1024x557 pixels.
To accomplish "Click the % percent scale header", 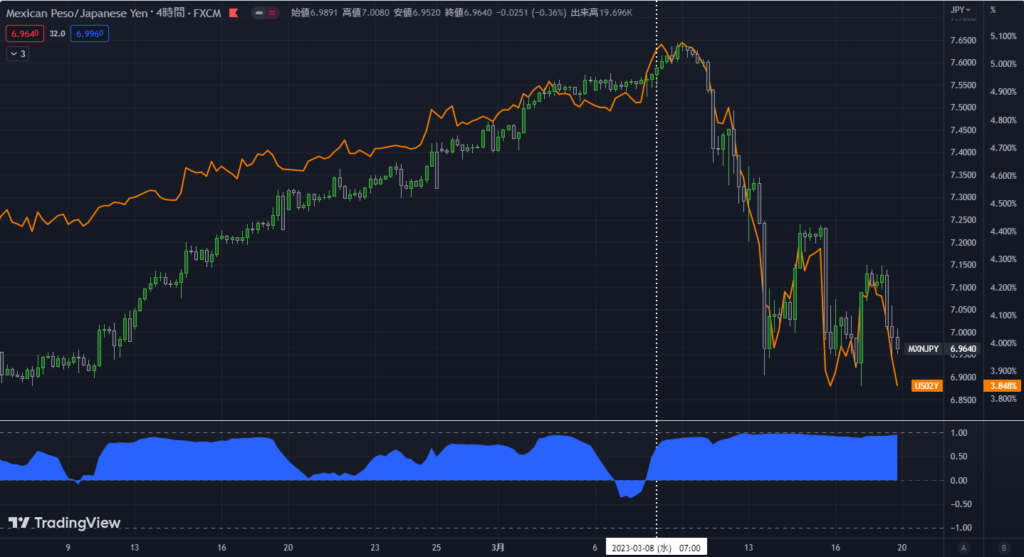I will pos(992,9).
